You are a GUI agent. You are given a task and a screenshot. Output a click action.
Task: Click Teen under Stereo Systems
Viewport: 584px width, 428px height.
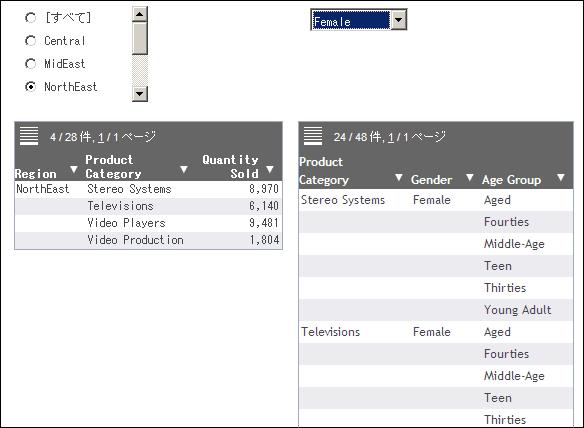[x=498, y=266]
